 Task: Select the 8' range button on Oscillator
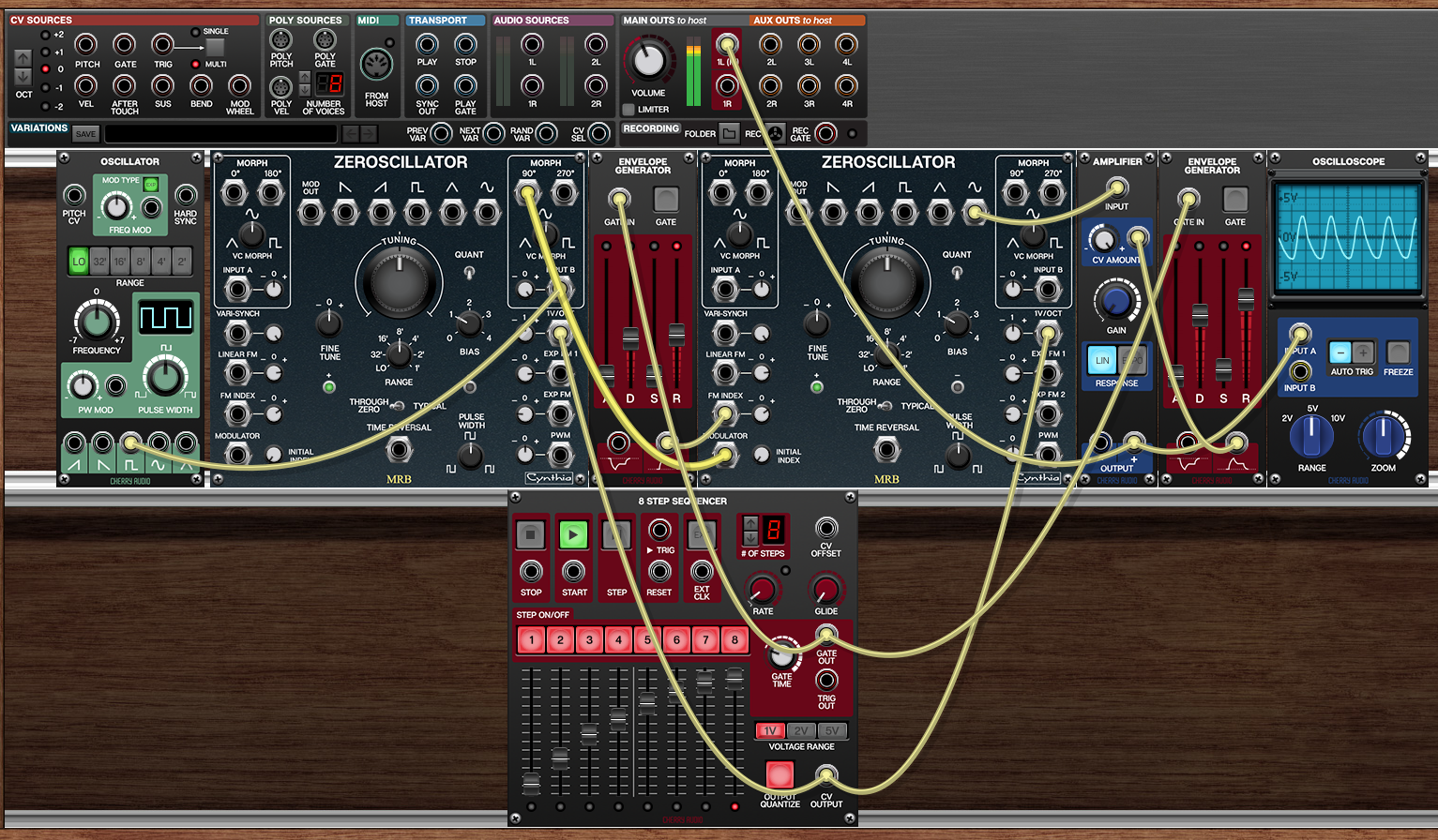(x=141, y=262)
